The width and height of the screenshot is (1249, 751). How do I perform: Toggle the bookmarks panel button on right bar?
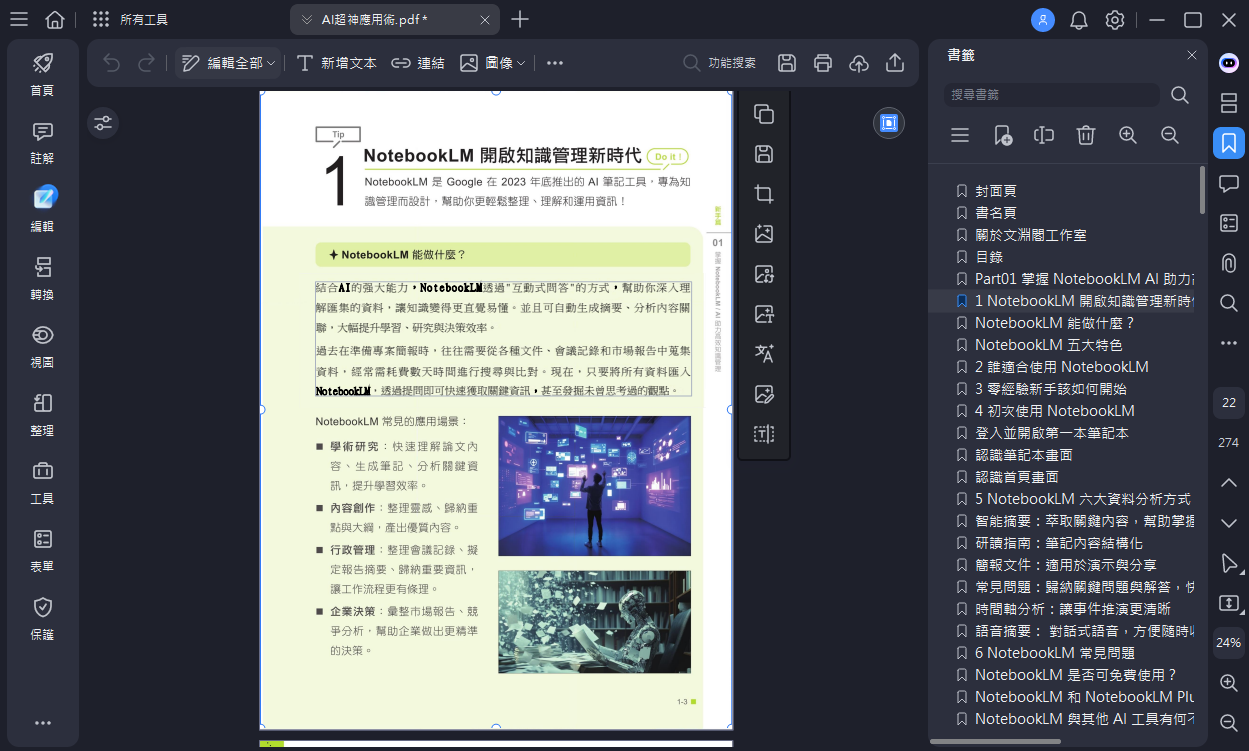(x=1229, y=143)
